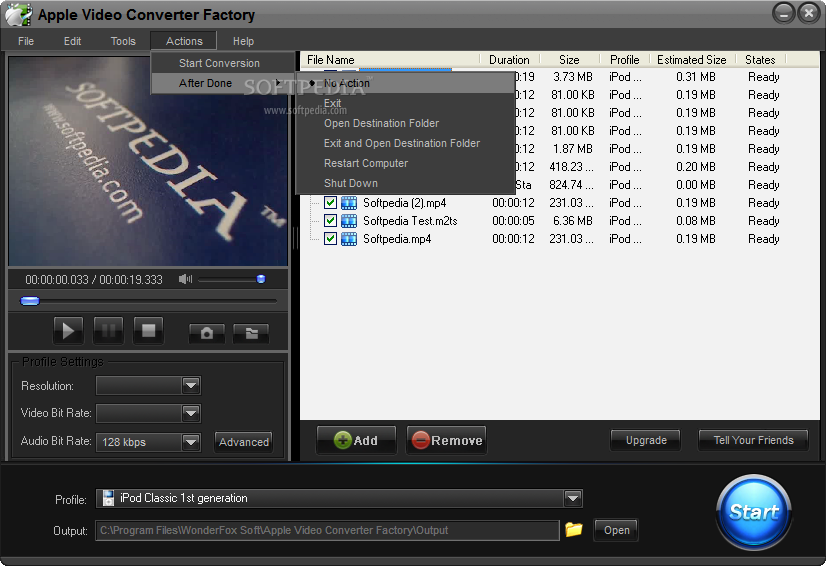Click the 6.36 MB size cell

click(573, 221)
